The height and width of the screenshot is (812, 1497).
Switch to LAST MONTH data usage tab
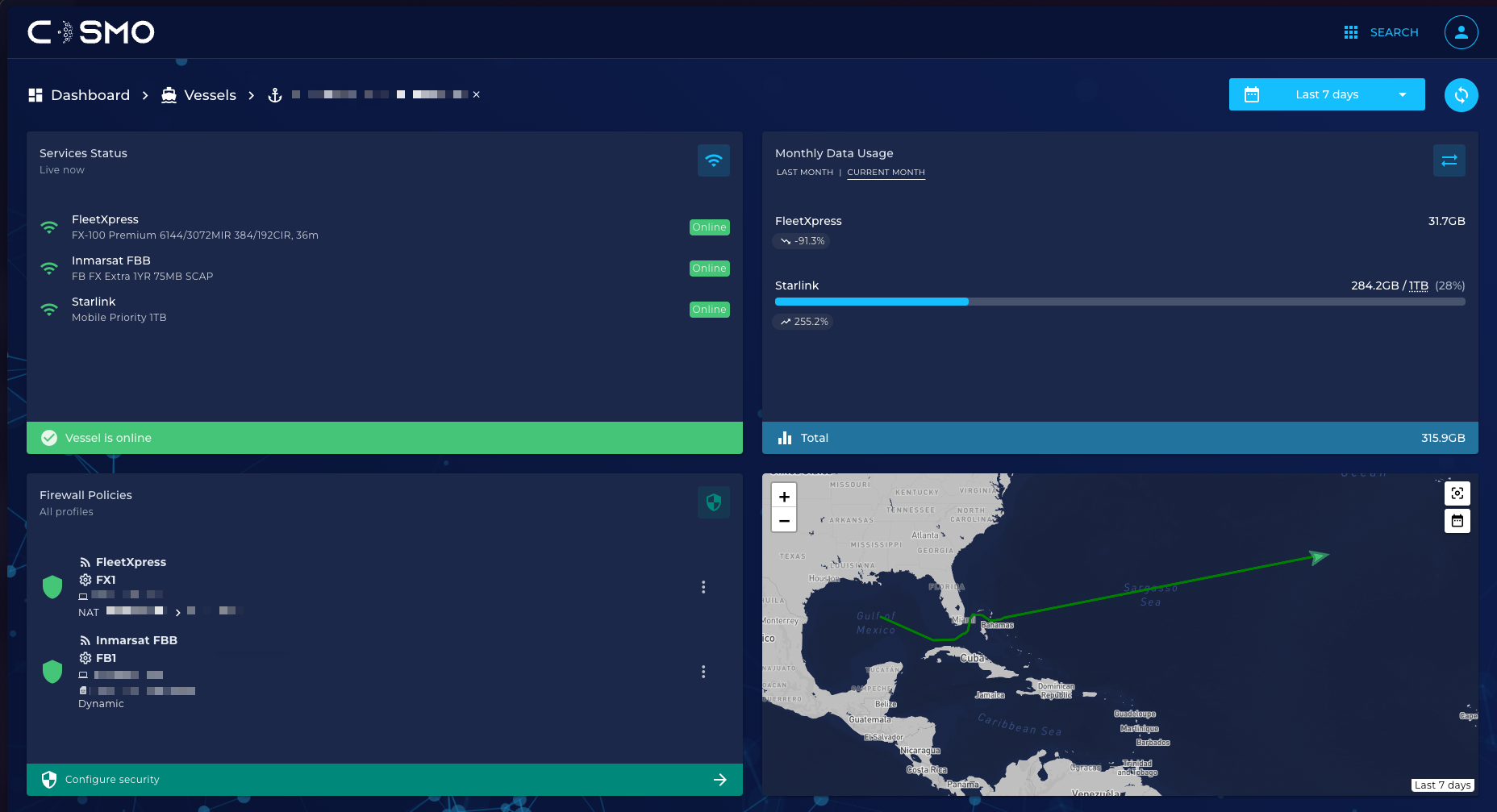[804, 173]
